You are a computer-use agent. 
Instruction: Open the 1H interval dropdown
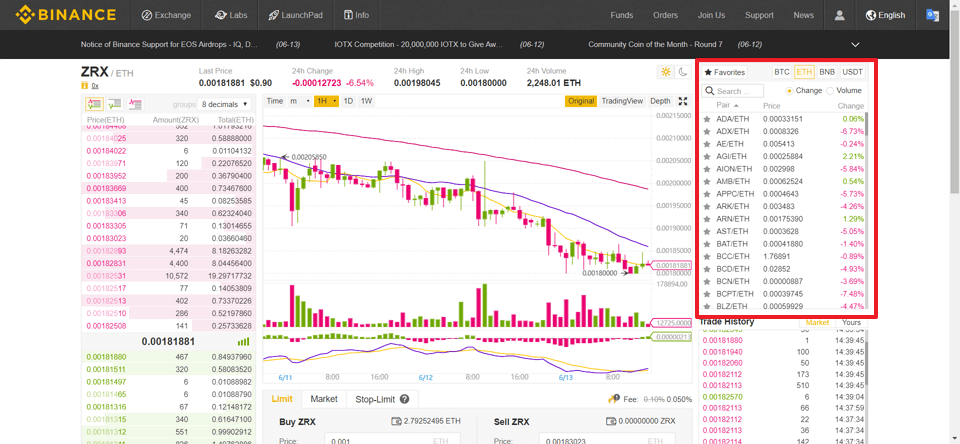326,101
